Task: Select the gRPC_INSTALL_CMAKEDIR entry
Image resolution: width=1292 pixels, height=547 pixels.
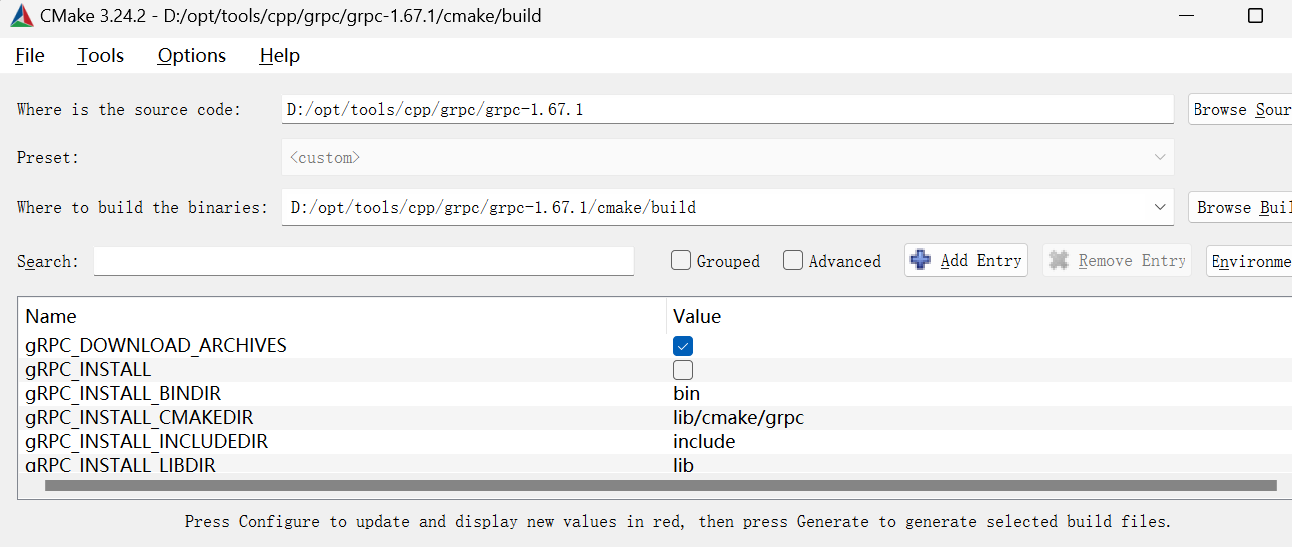Action: coord(139,418)
